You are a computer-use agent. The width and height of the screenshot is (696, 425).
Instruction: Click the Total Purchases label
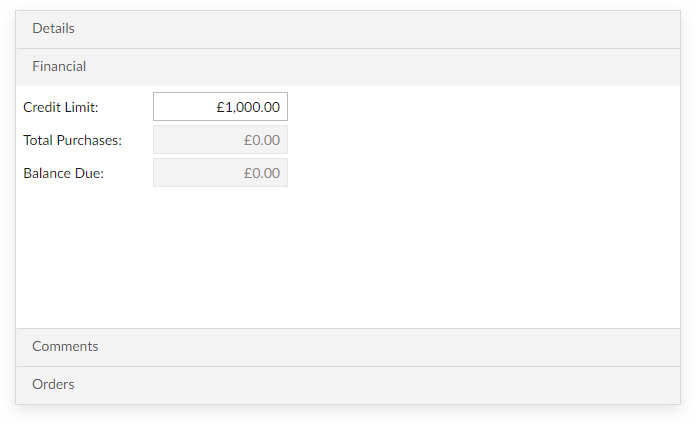pos(72,140)
